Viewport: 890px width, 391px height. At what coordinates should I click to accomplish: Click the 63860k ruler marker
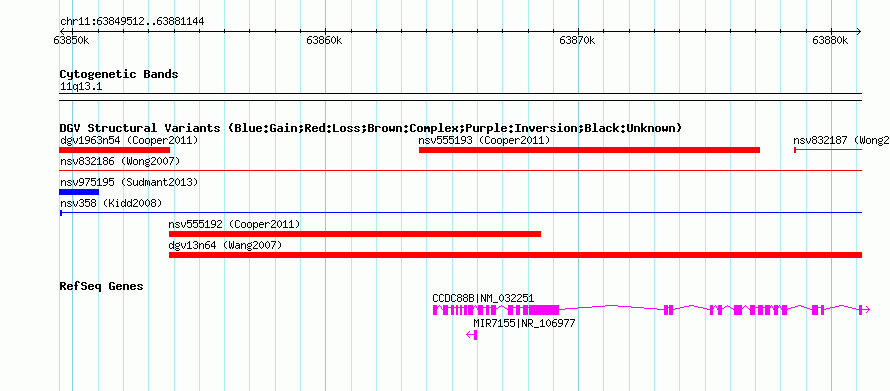(x=324, y=40)
